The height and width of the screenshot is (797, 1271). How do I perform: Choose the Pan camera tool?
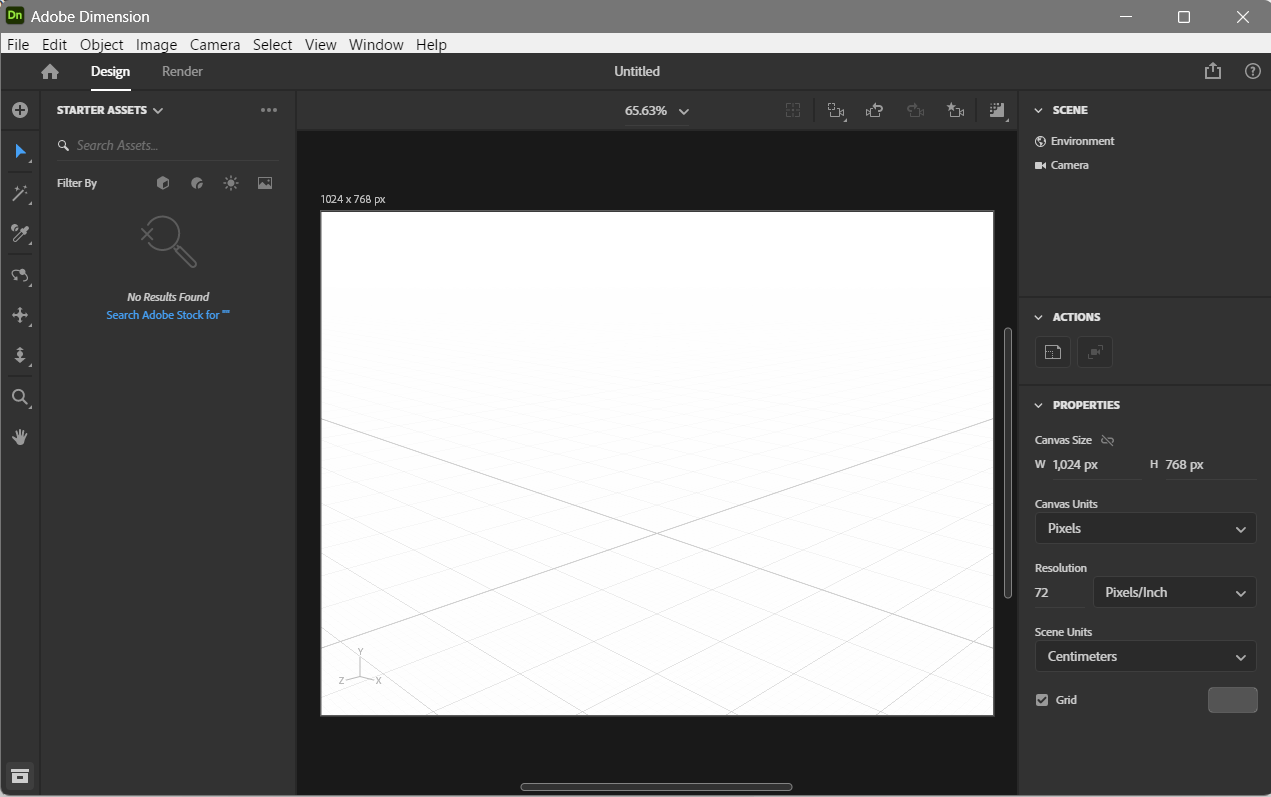click(20, 316)
